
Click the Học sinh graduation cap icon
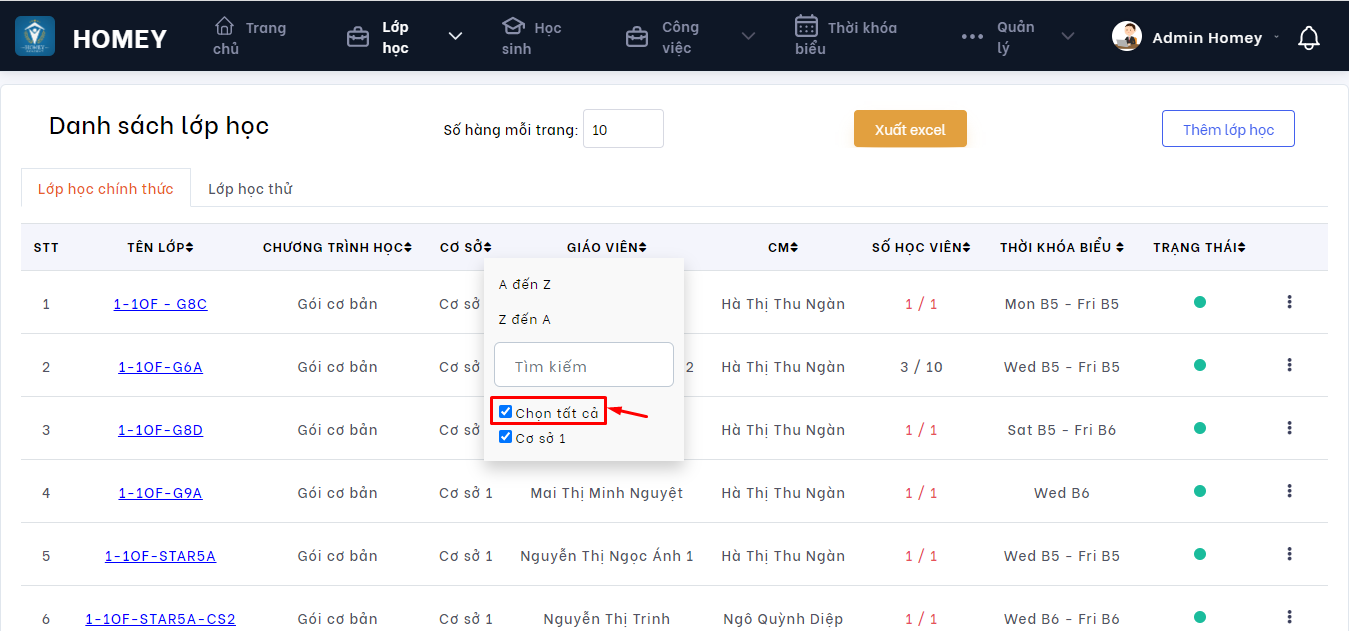coord(514,26)
